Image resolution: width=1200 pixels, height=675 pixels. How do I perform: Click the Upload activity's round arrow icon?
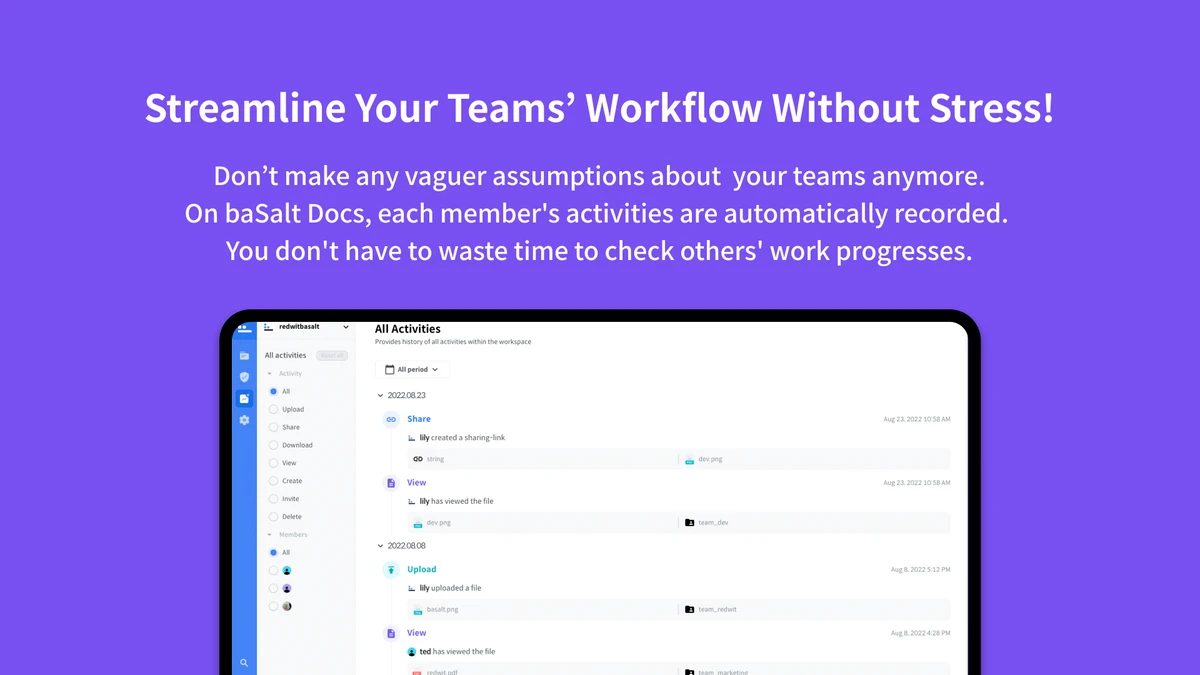point(391,570)
